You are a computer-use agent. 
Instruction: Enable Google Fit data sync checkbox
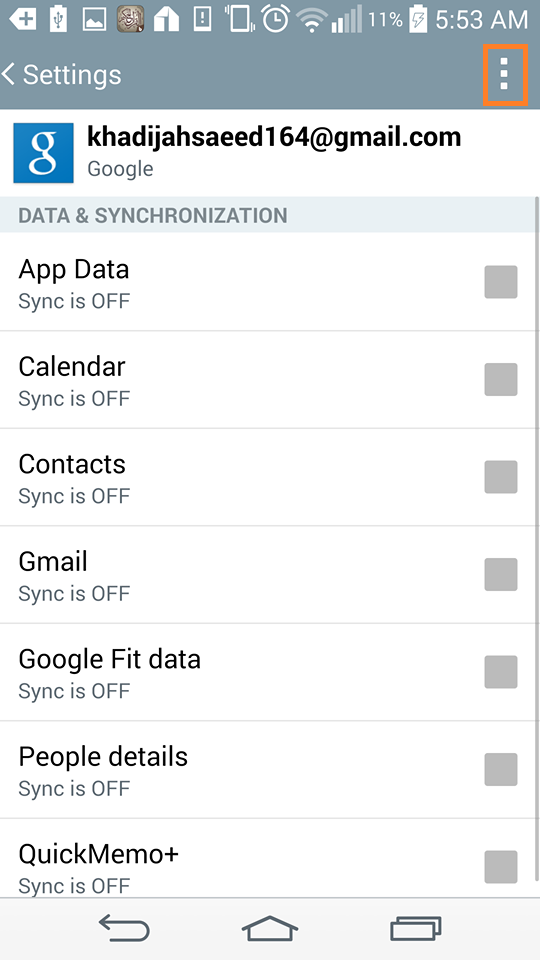tap(501, 672)
